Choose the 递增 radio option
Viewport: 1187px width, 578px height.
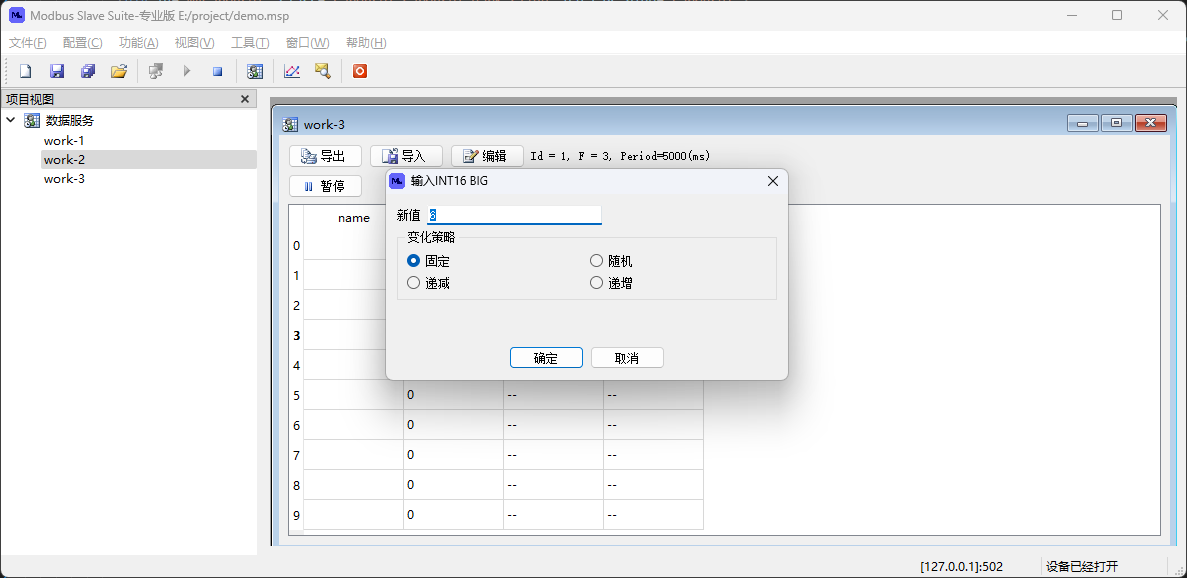coord(597,283)
